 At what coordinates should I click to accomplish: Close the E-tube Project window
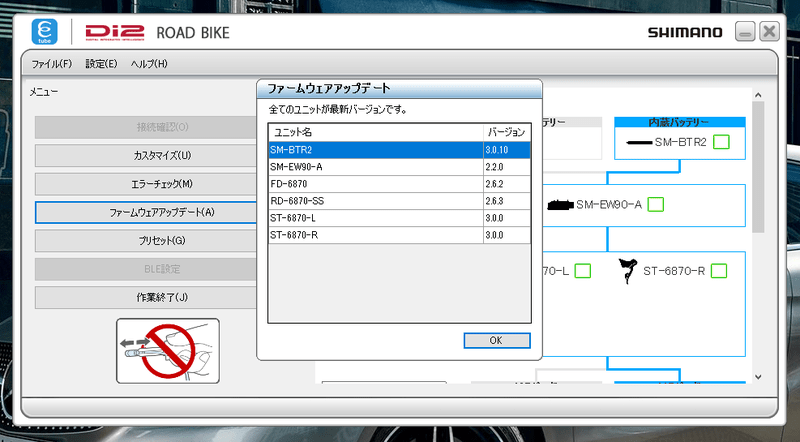[769, 32]
